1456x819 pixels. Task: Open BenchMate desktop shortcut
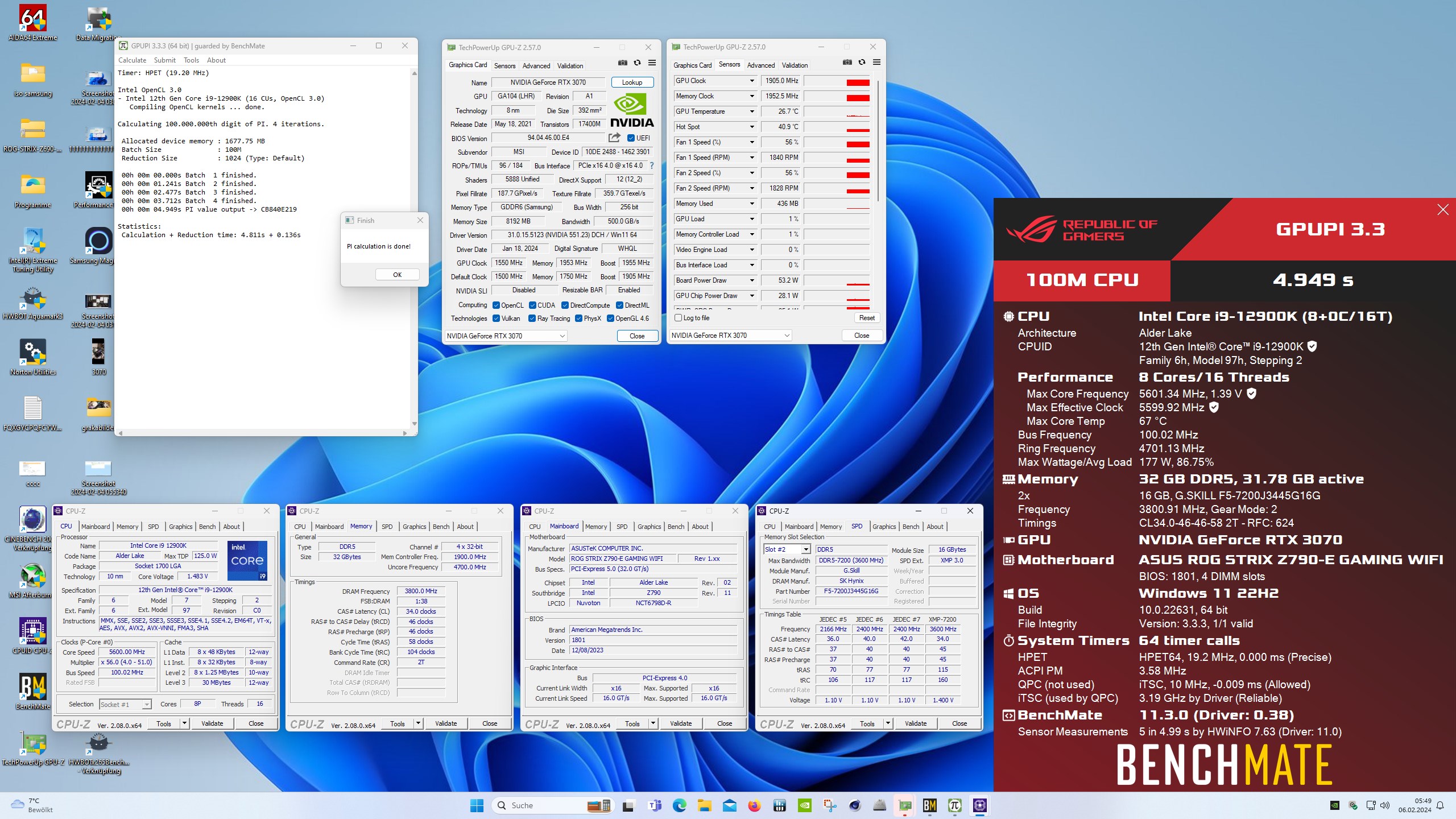(33, 691)
